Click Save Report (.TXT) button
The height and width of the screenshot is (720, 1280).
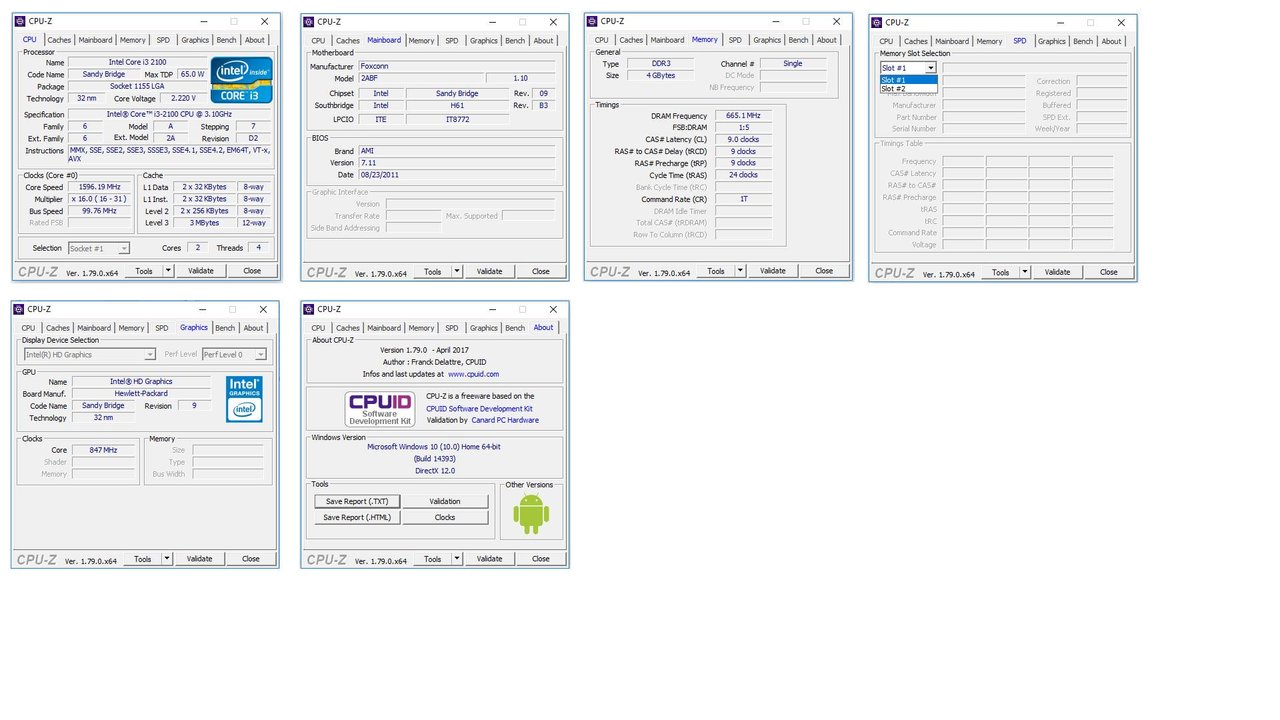(x=357, y=501)
